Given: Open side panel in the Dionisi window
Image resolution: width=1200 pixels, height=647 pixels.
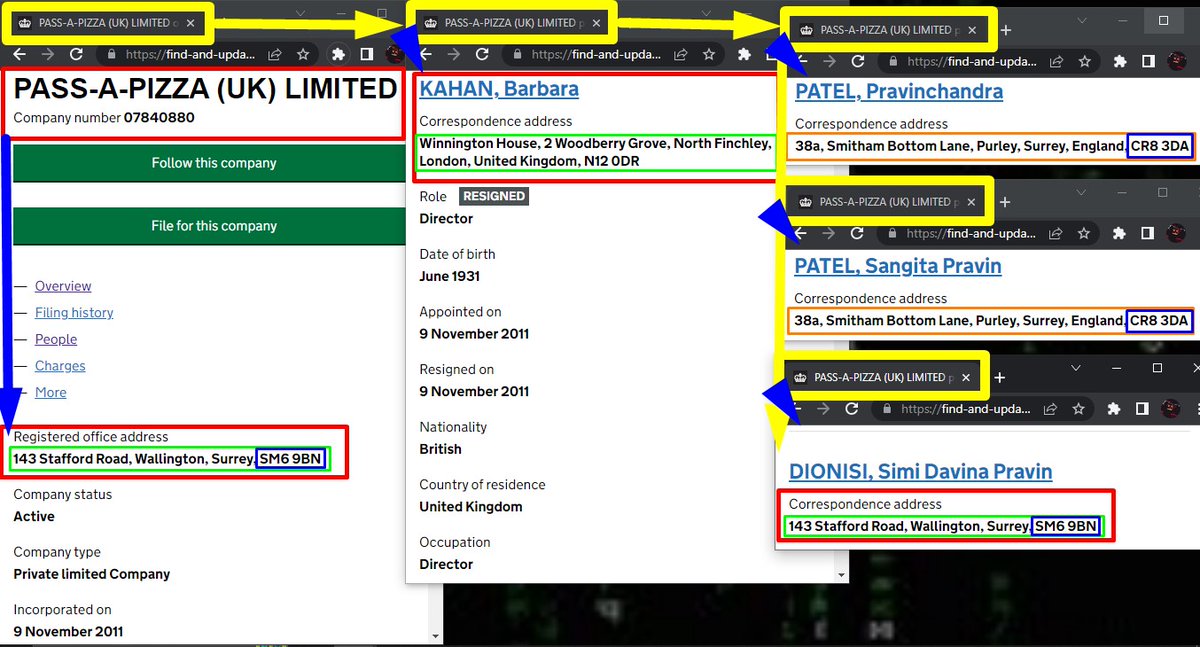Looking at the screenshot, I should point(1142,409).
